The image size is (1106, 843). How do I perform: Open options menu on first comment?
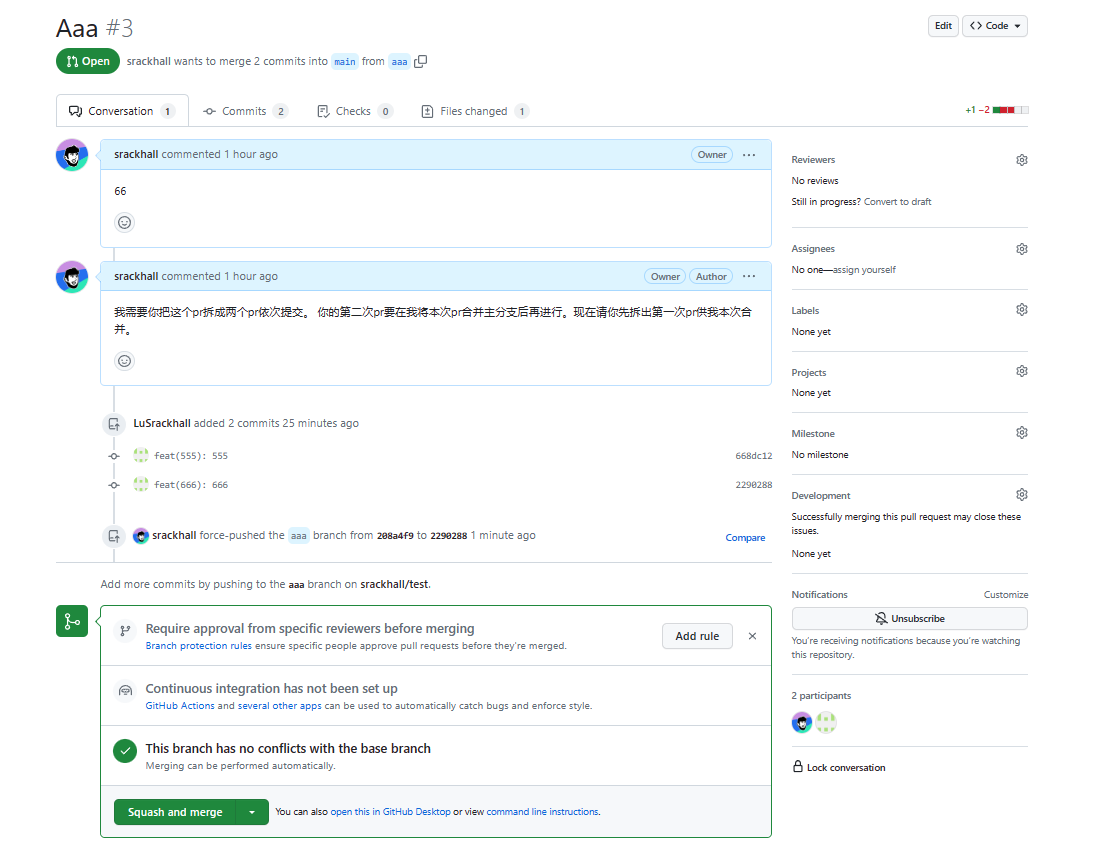coord(749,155)
